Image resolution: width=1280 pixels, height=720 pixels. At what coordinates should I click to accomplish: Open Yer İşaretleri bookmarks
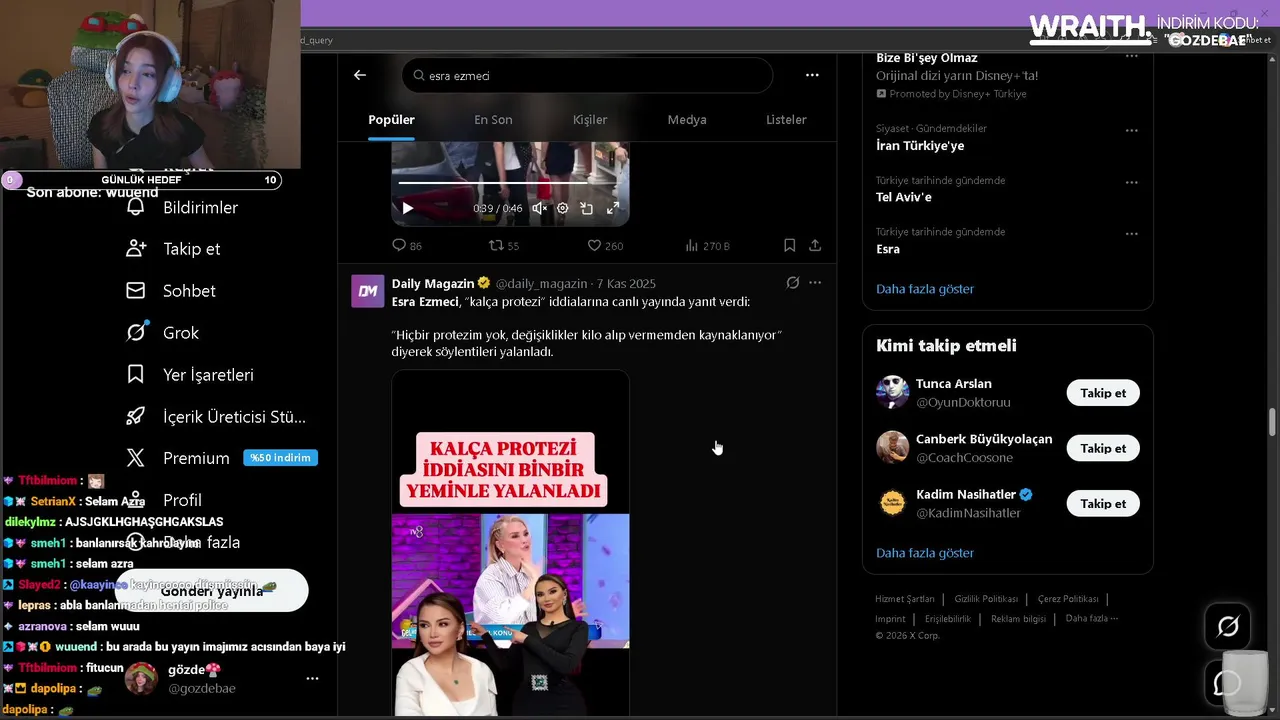point(190,375)
